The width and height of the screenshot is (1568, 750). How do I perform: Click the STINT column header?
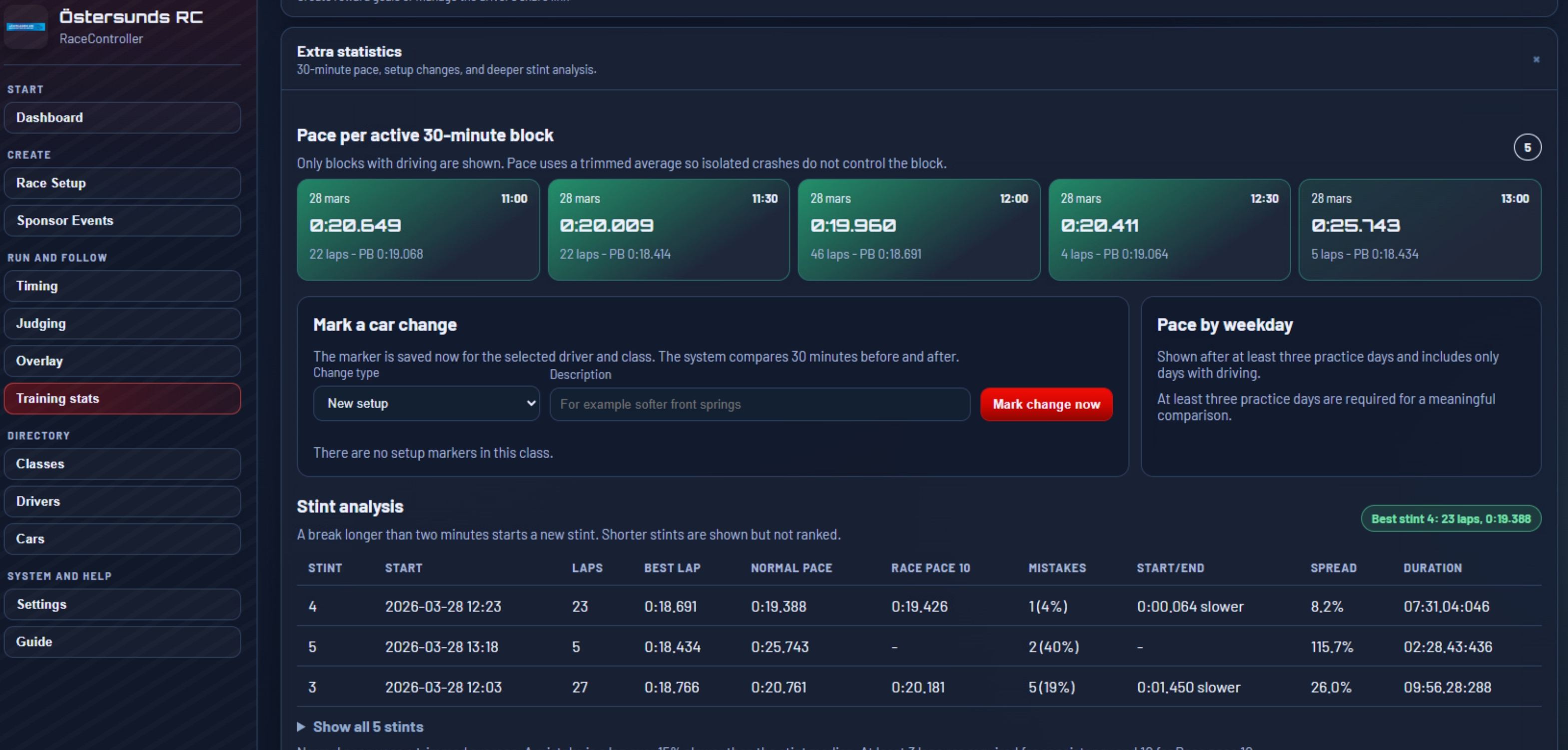pyautogui.click(x=325, y=568)
